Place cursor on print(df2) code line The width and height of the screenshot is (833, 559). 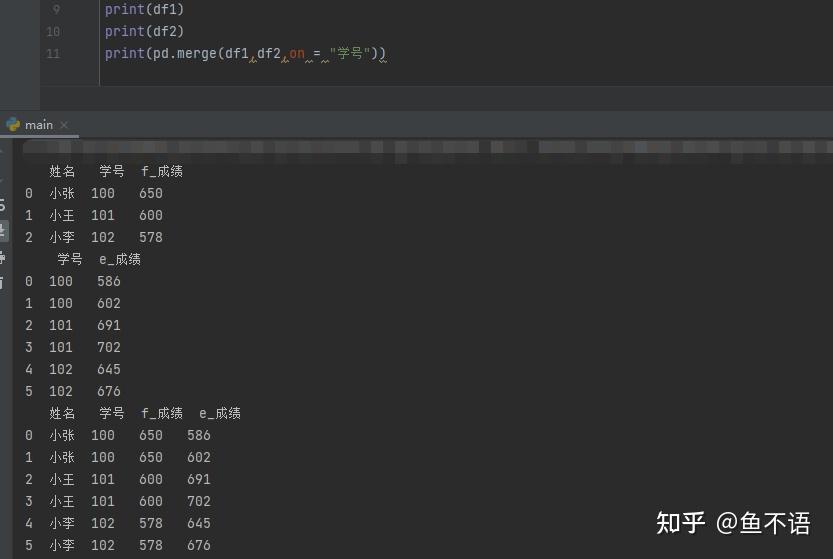pos(144,31)
